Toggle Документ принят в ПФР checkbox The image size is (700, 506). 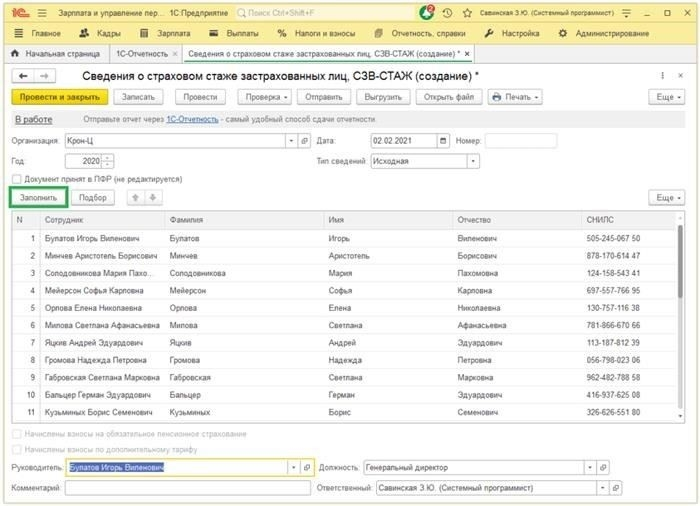click(x=17, y=179)
